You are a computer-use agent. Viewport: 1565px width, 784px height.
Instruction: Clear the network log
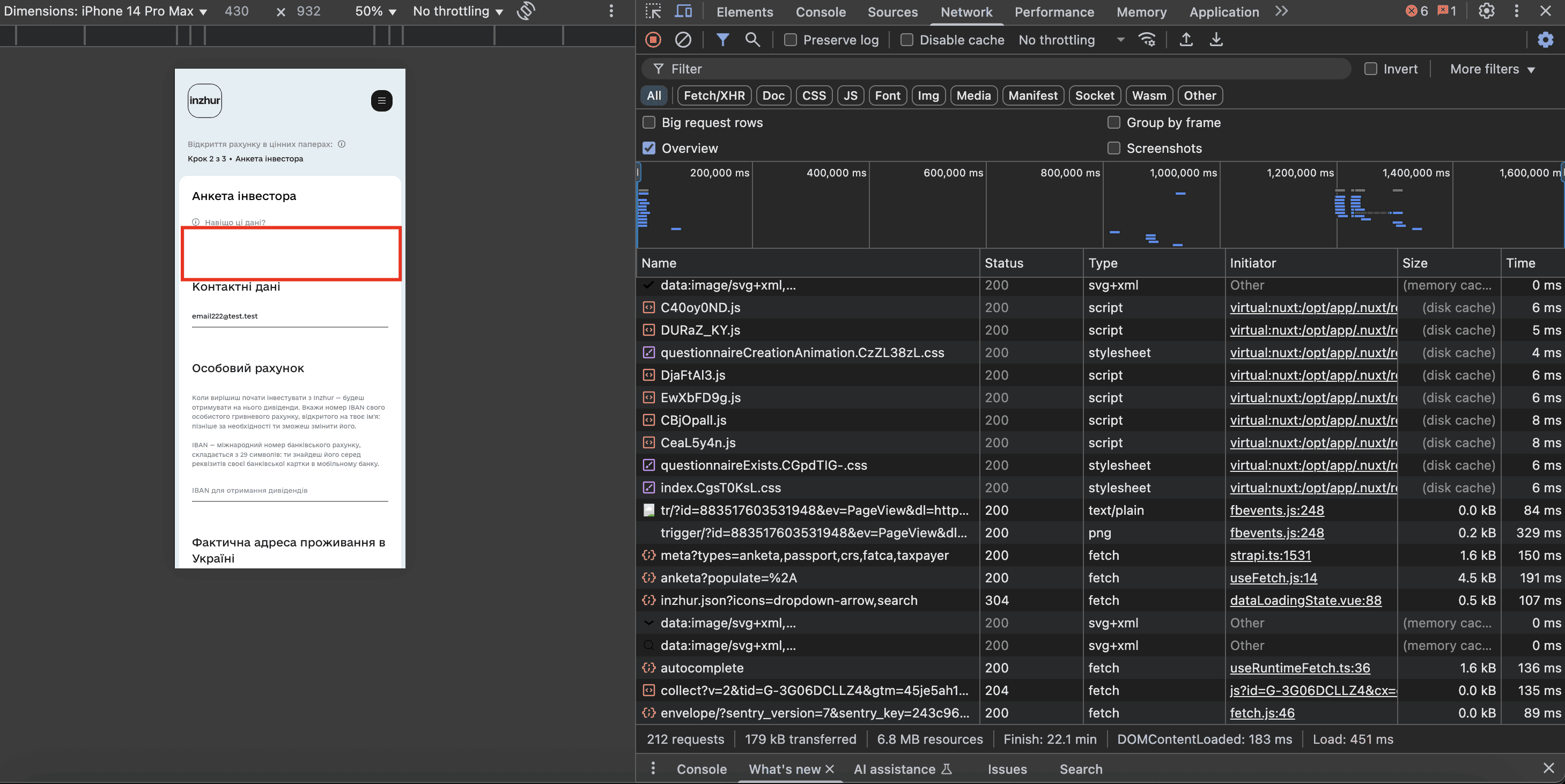click(x=683, y=40)
